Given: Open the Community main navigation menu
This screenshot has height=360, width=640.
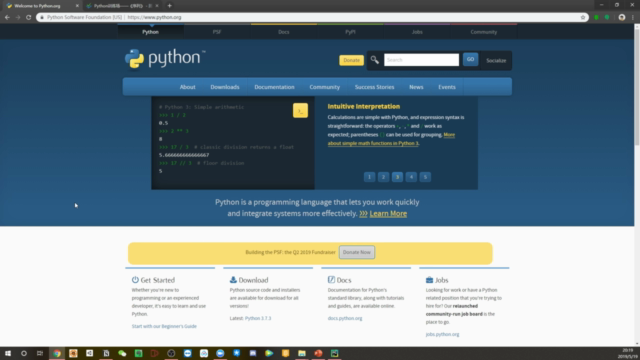Looking at the screenshot, I should [x=324, y=87].
